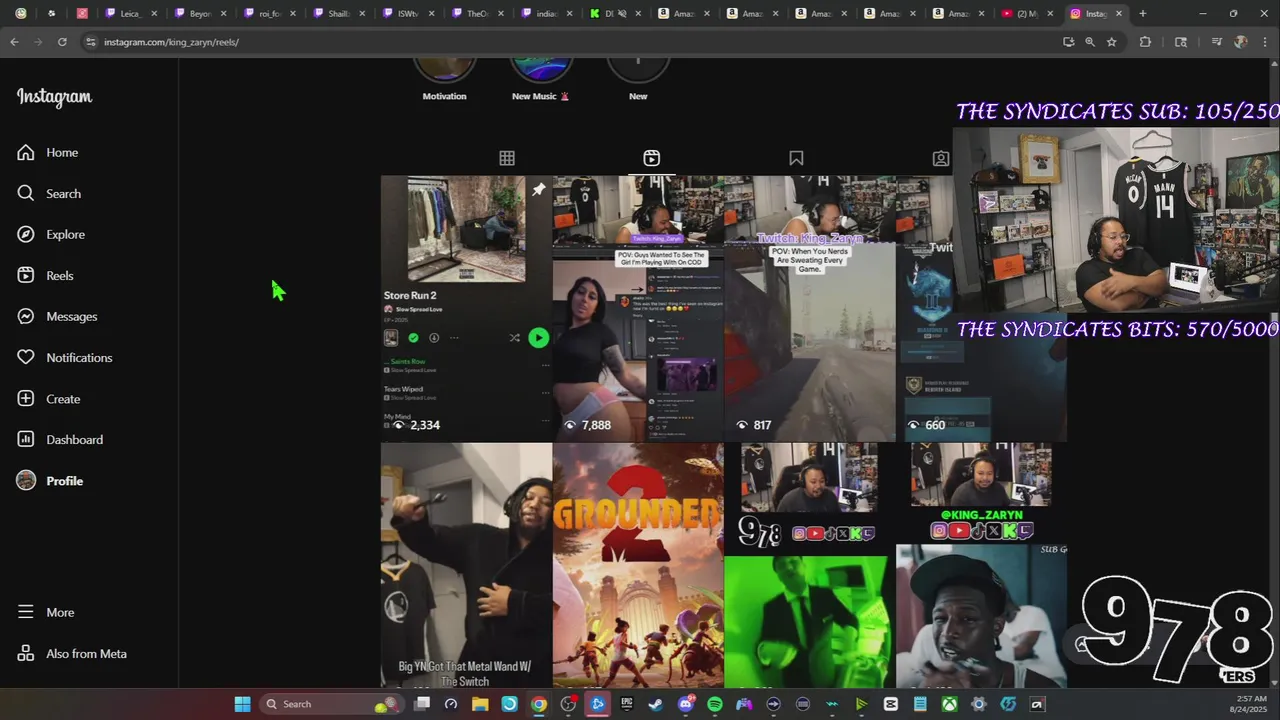Bookmark this page with star icon
This screenshot has width=1280, height=720.
tap(1111, 42)
